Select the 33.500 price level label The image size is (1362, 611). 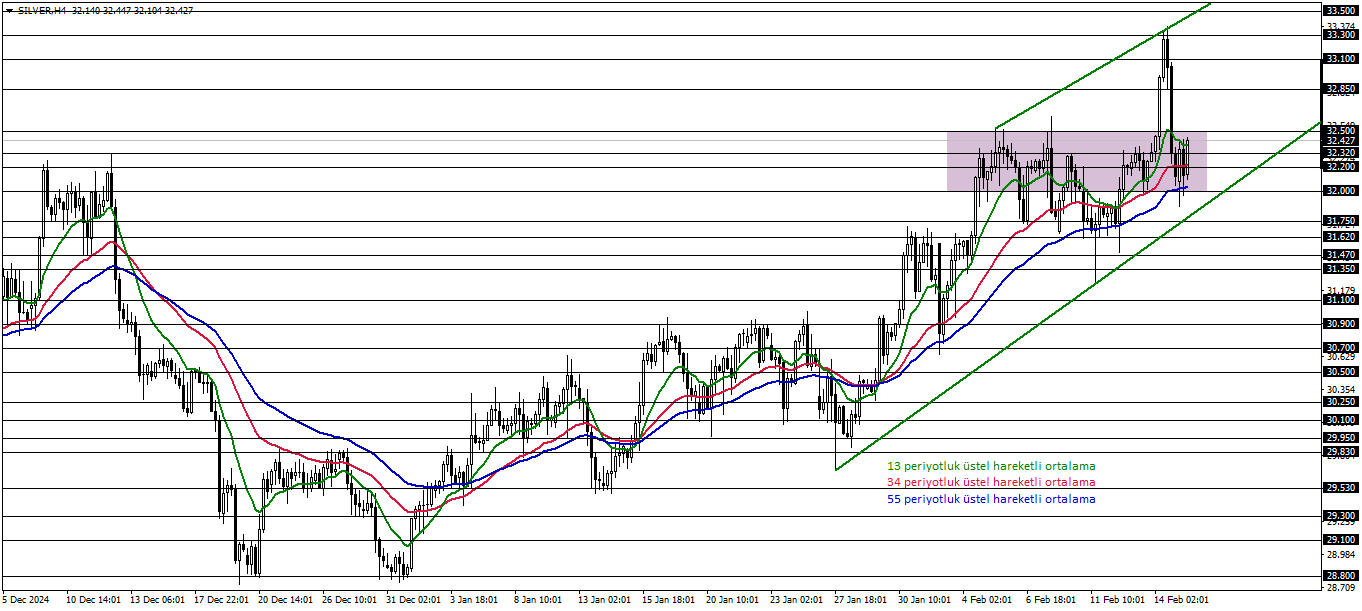(1340, 10)
